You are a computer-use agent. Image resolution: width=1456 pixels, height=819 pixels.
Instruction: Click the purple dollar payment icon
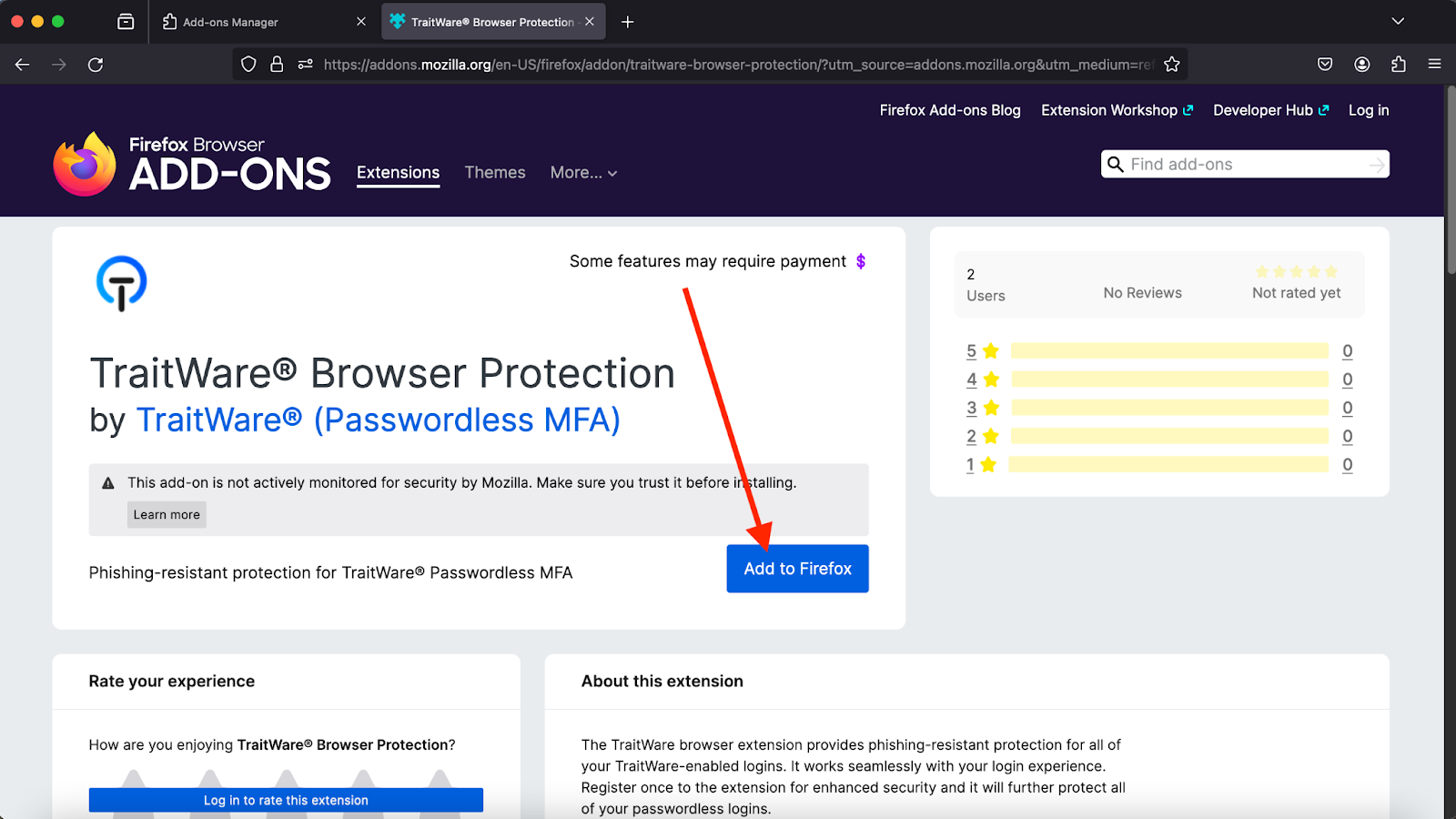861,262
